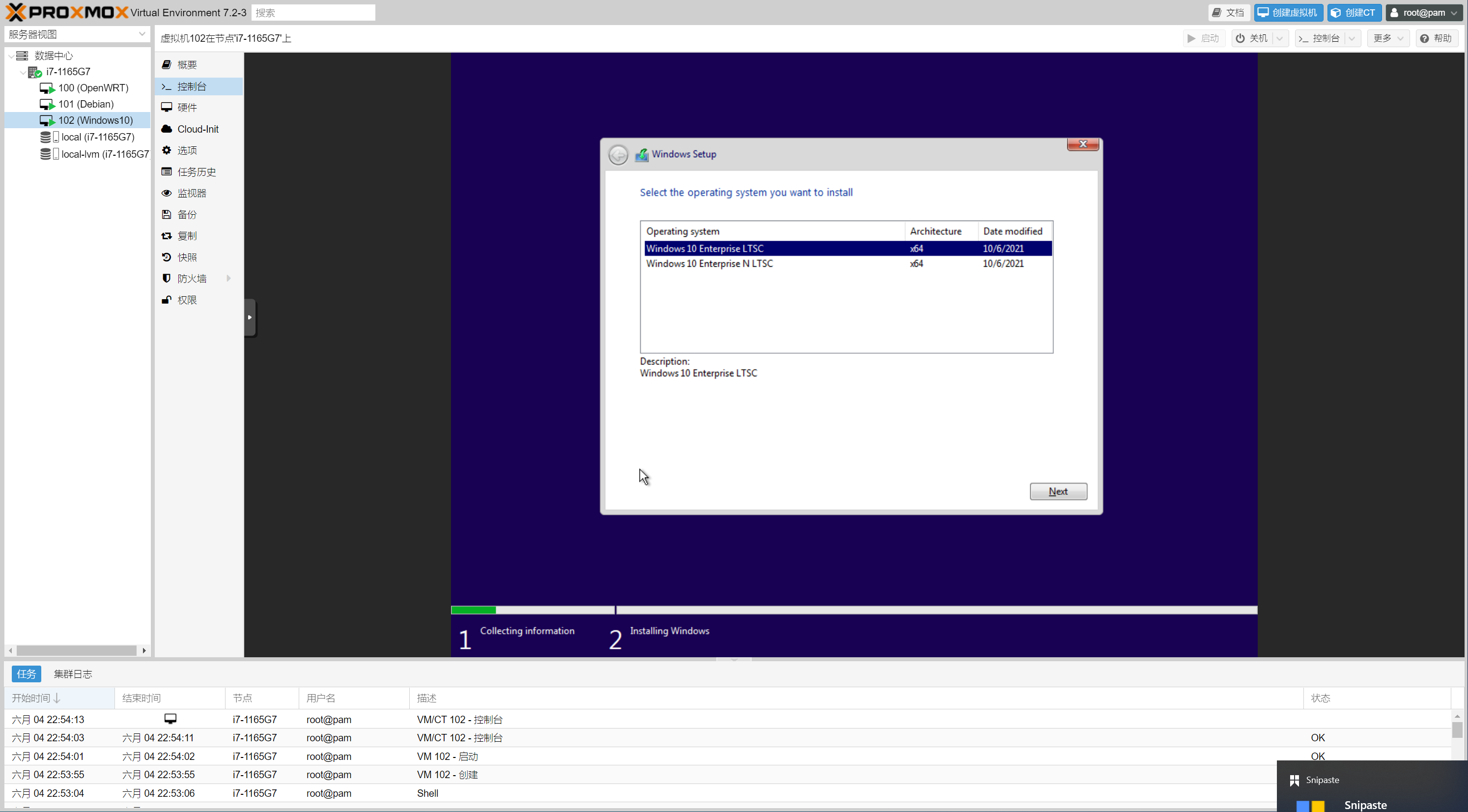This screenshot has width=1468, height=812.
Task: Expand the console side panel arrow
Action: [x=250, y=317]
